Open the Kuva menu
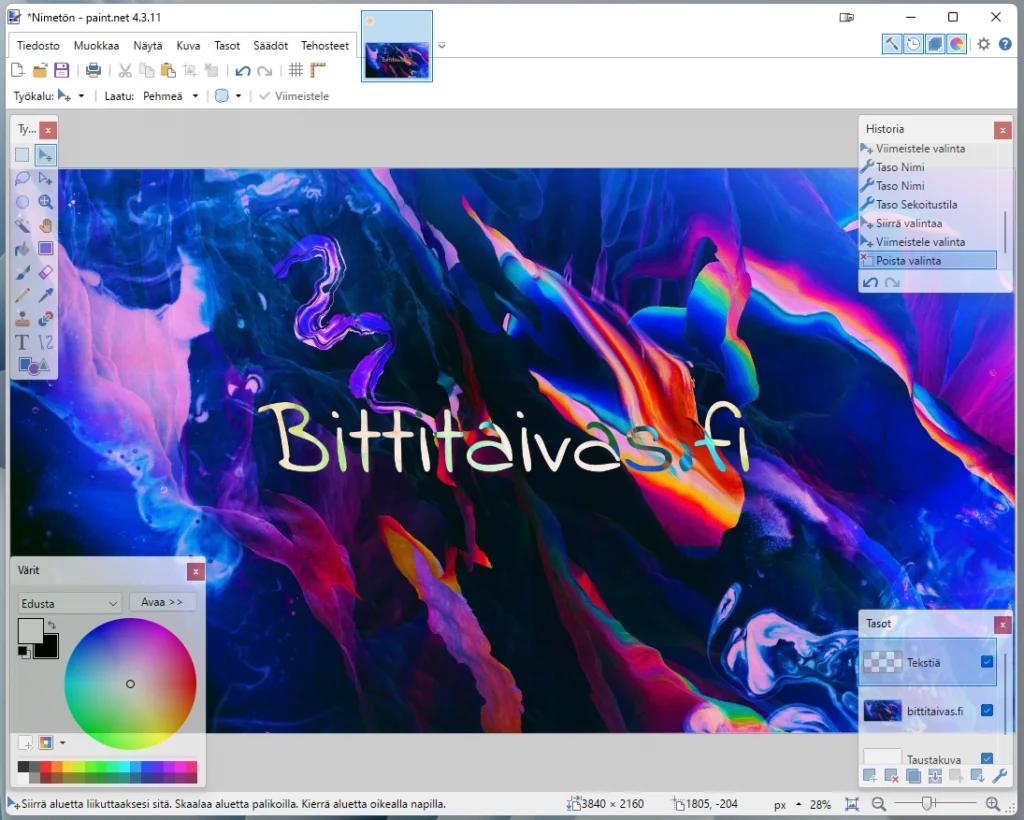The width and height of the screenshot is (1024, 820). coord(188,46)
